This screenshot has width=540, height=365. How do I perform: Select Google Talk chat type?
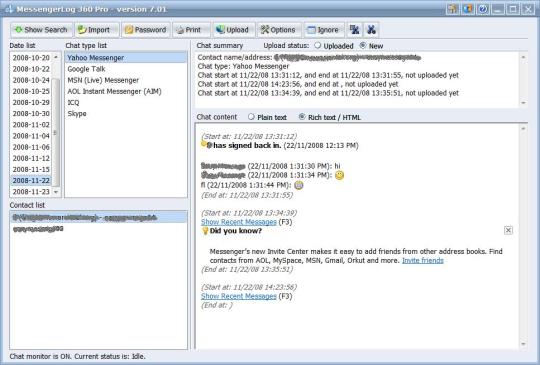pyautogui.click(x=126, y=69)
